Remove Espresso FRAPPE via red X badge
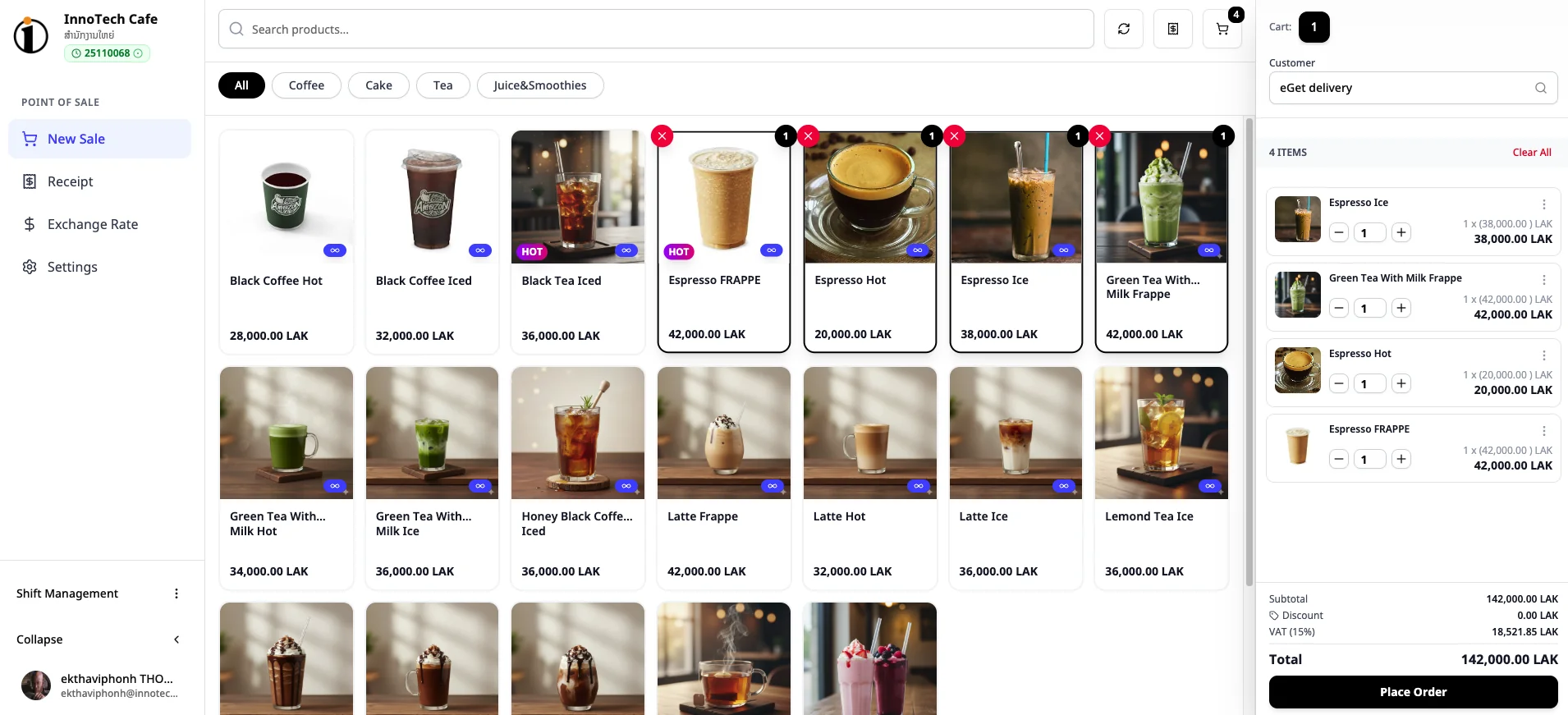Screen dimensions: 1568x715 [662, 136]
